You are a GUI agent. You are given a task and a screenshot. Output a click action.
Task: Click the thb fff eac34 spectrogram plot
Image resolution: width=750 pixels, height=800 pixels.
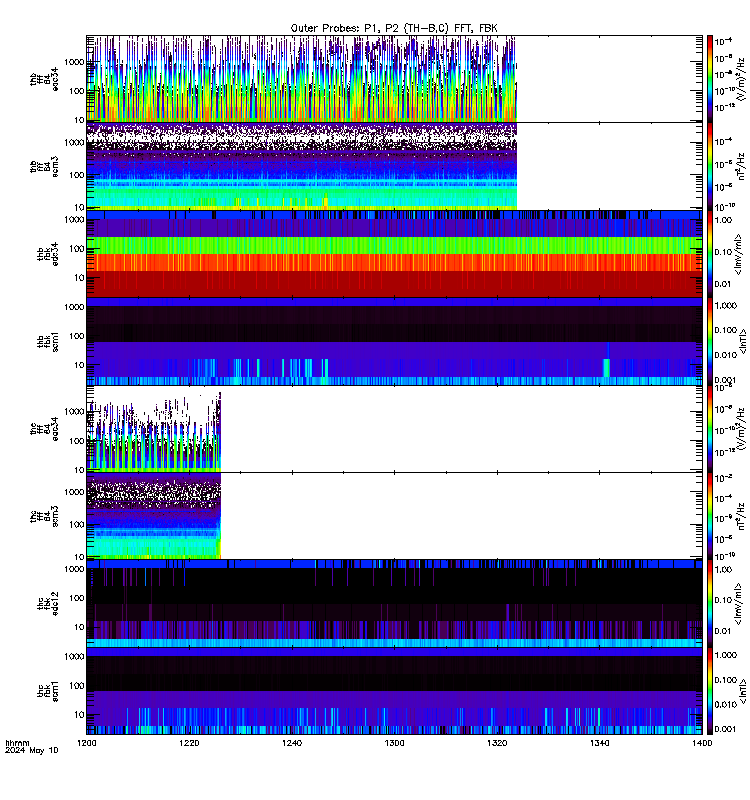pyautogui.click(x=394, y=79)
